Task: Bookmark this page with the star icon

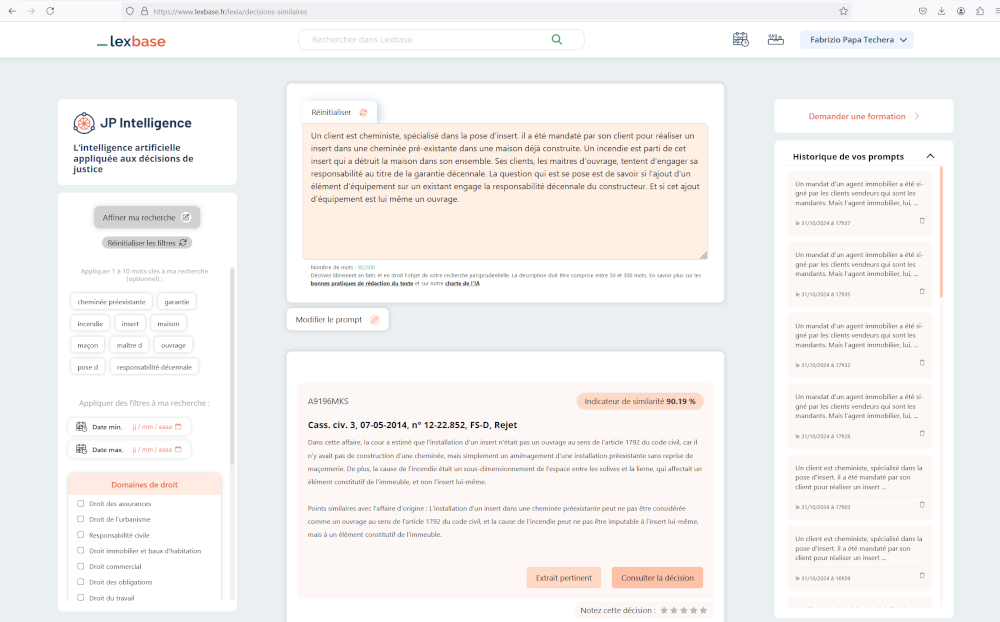Action: click(844, 11)
